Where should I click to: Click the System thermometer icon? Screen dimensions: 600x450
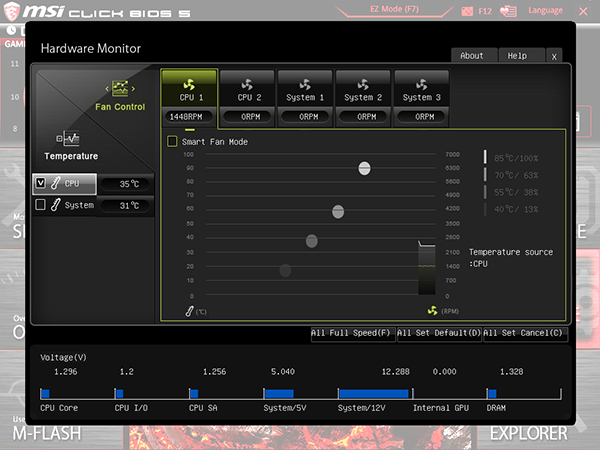[x=55, y=205]
